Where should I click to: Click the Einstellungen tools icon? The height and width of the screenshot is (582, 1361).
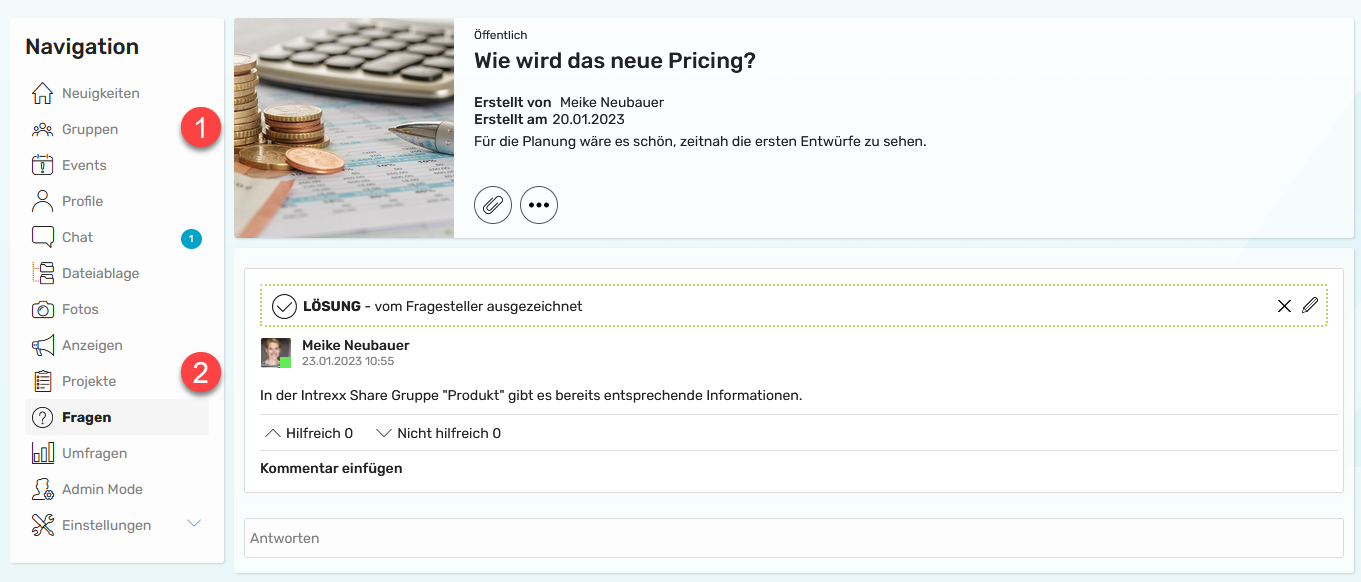pyautogui.click(x=42, y=525)
